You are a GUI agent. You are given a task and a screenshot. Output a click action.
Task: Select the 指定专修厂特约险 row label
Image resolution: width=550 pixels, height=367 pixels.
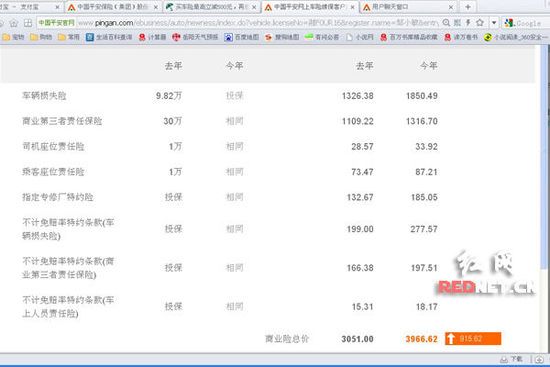click(58, 197)
